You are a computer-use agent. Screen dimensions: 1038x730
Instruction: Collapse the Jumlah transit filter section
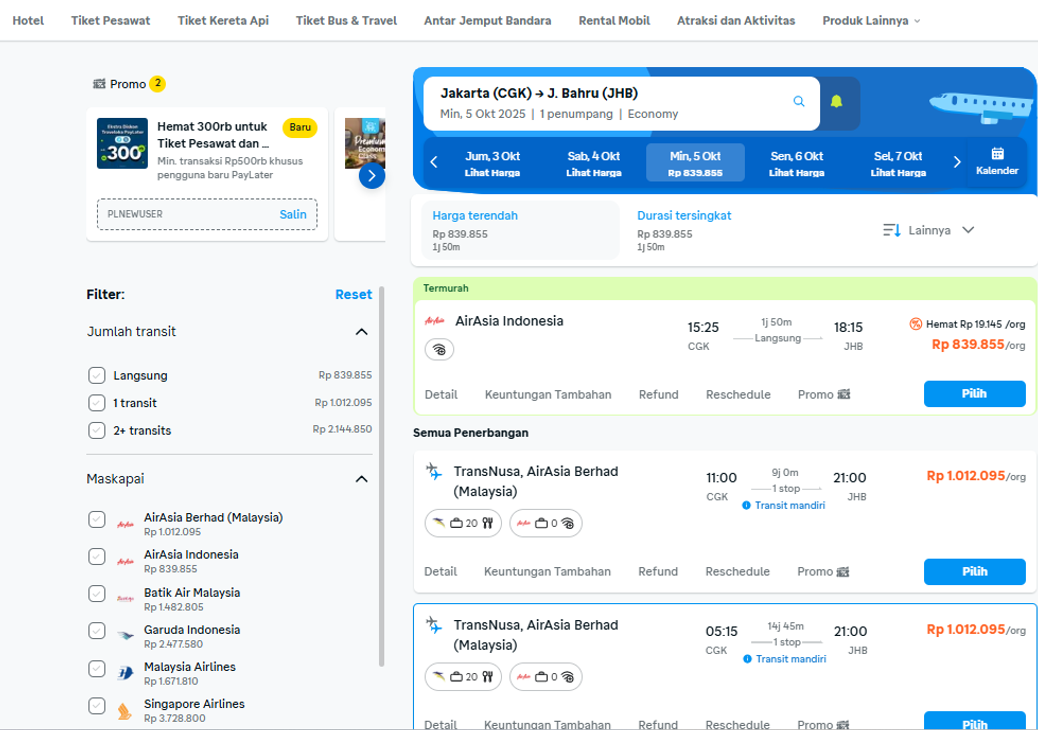pyautogui.click(x=362, y=332)
